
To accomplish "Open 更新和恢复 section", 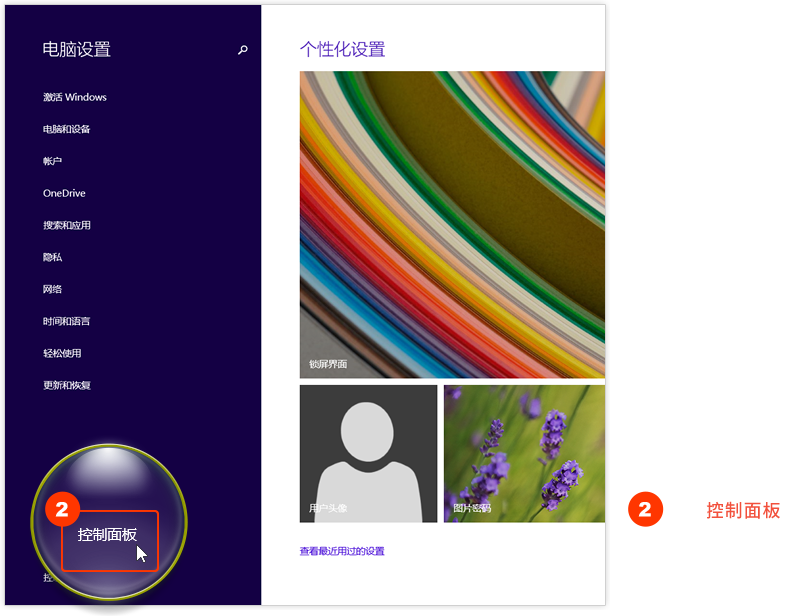I will click(x=67, y=385).
